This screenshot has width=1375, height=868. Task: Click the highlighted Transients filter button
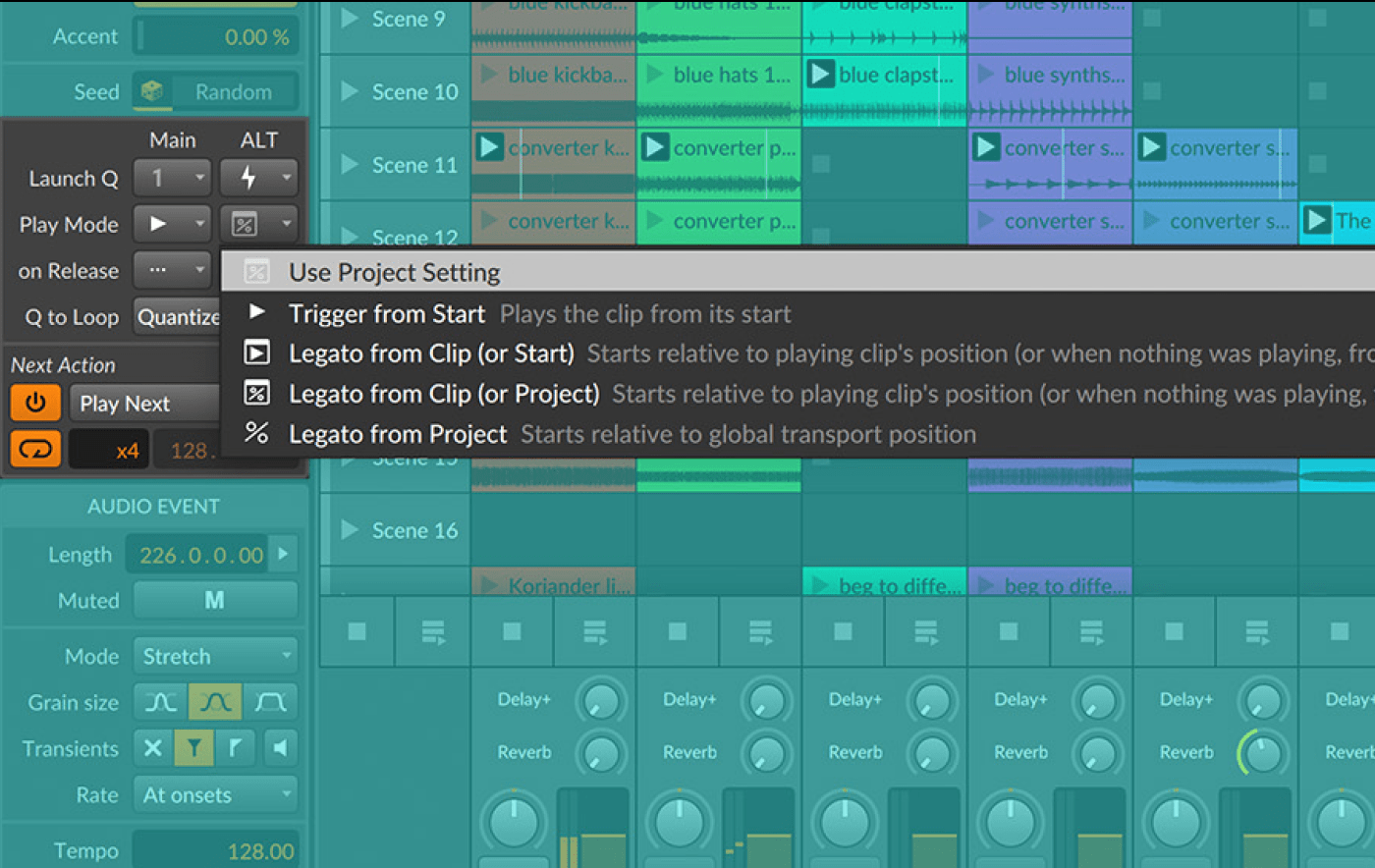194,748
